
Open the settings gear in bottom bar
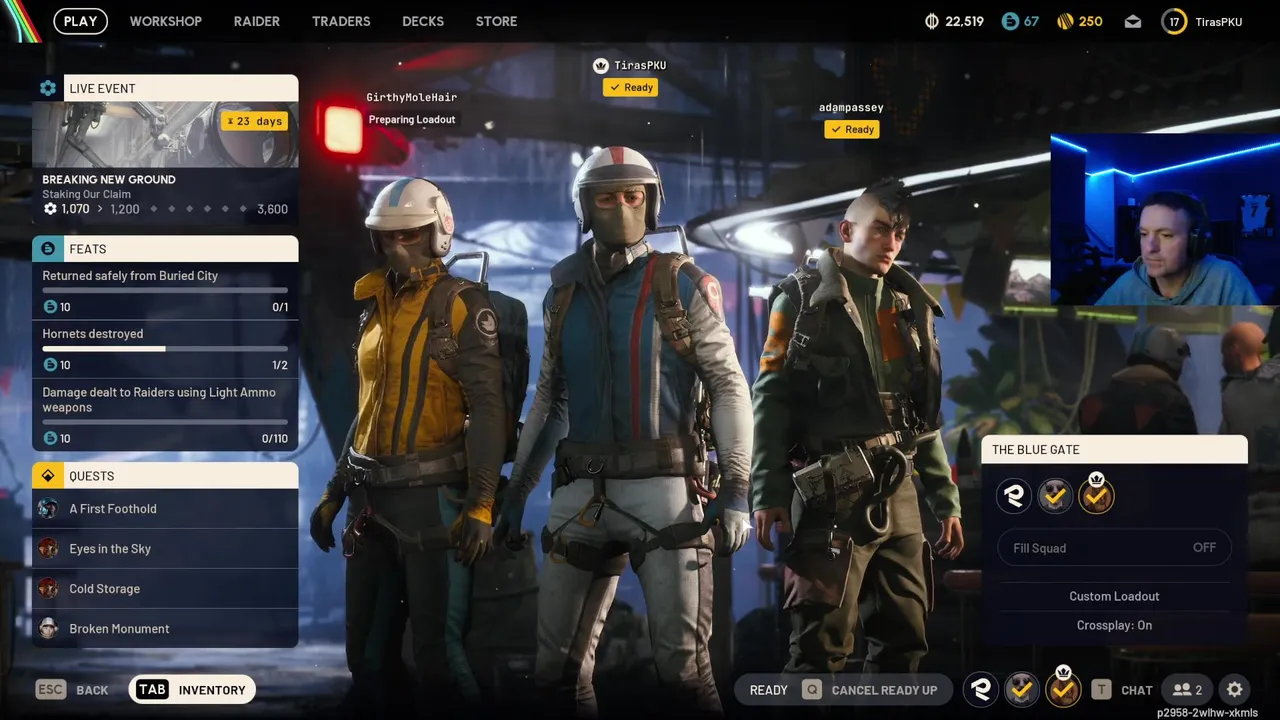click(x=1235, y=690)
